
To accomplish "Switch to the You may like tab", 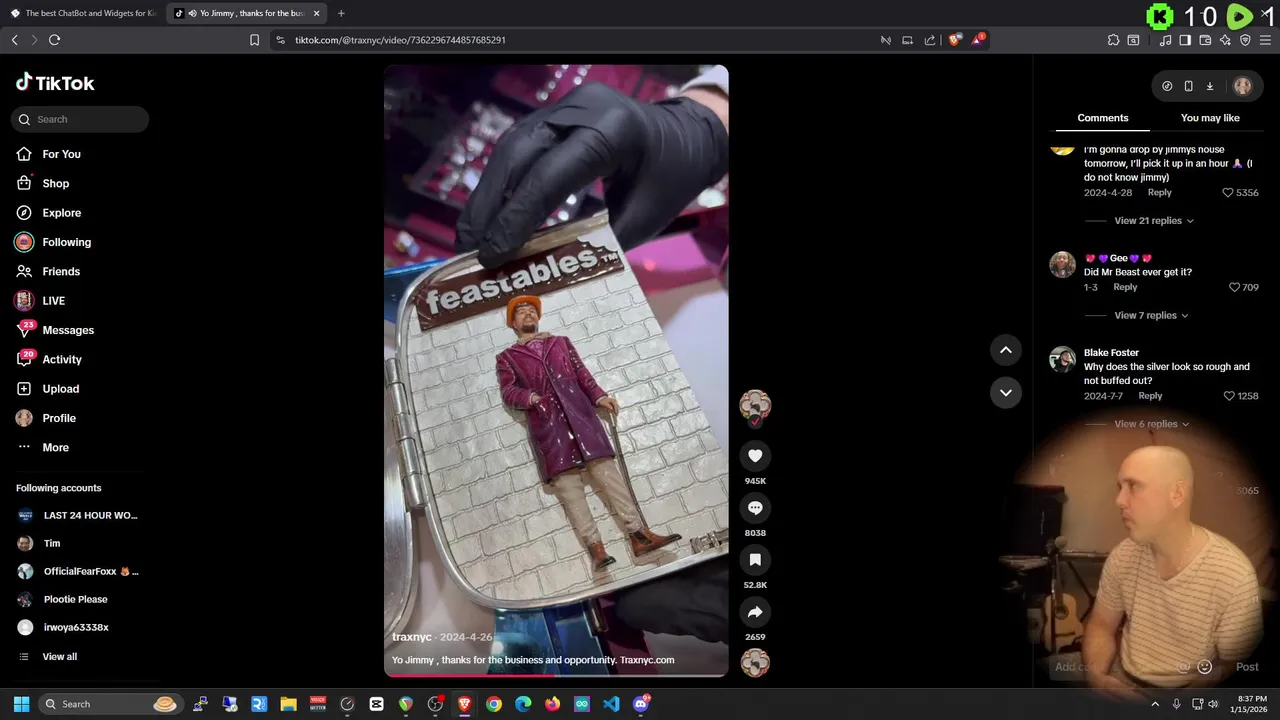I will pos(1210,118).
